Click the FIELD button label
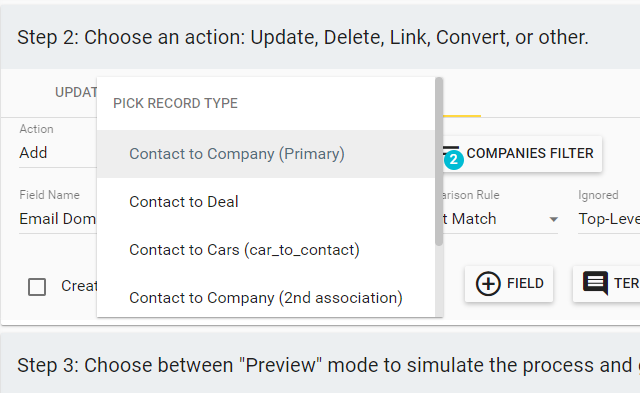 click(525, 284)
